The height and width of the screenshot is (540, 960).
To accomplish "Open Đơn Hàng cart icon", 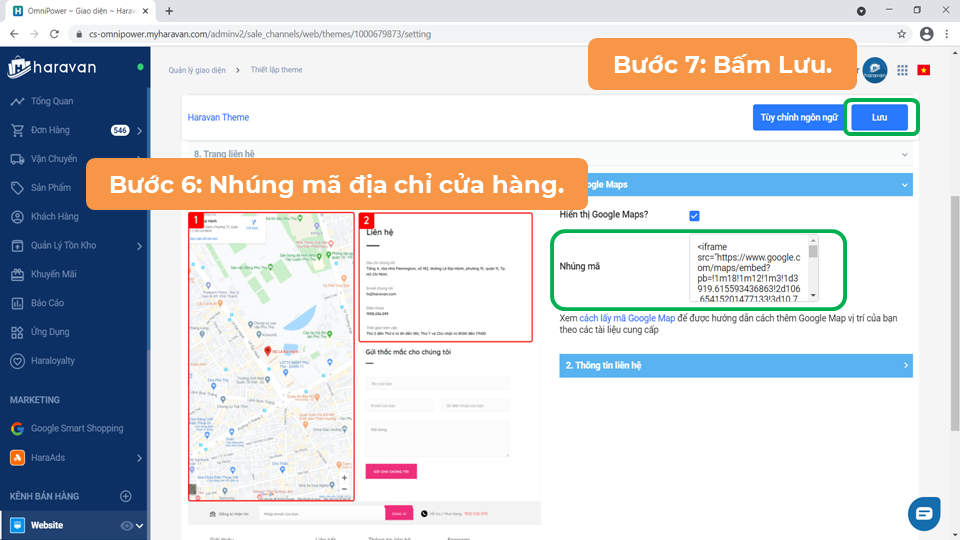I will pyautogui.click(x=17, y=130).
